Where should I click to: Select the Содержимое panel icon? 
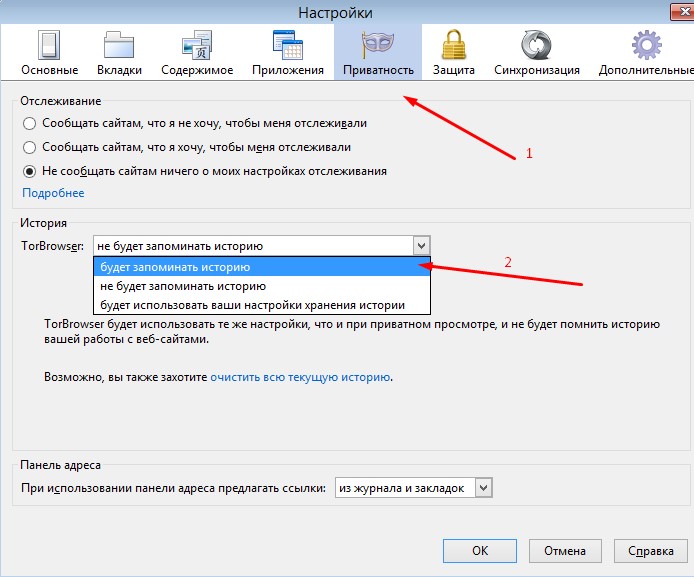(x=195, y=47)
